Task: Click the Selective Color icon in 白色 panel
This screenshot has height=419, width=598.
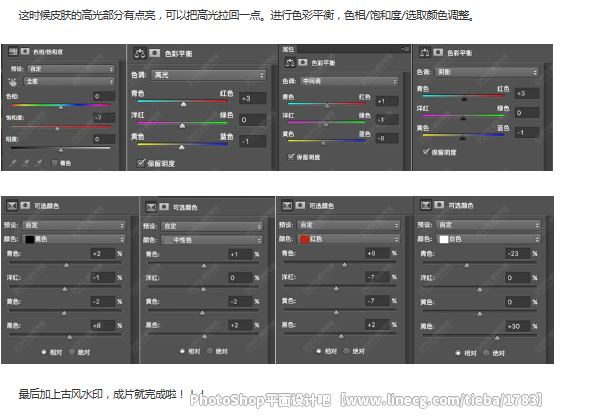Action: pyautogui.click(x=426, y=205)
